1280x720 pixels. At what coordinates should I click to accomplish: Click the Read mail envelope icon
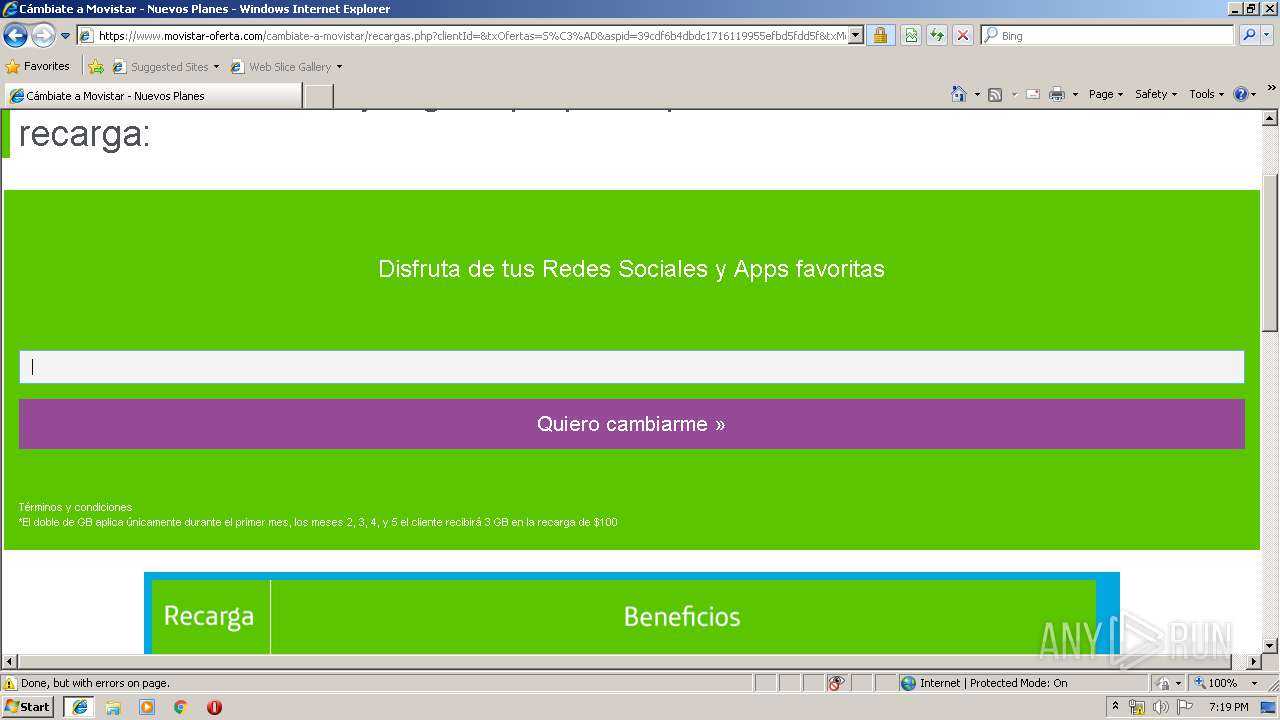point(1033,94)
